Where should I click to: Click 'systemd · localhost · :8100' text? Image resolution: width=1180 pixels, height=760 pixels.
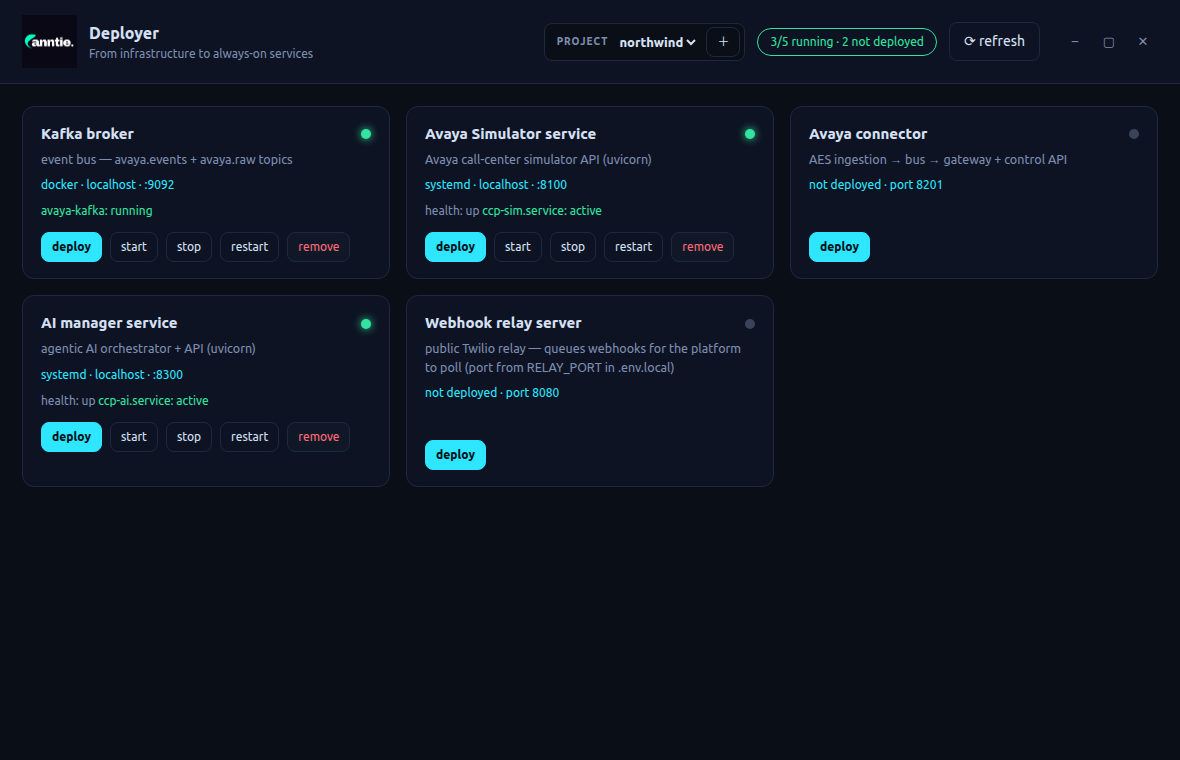click(496, 184)
